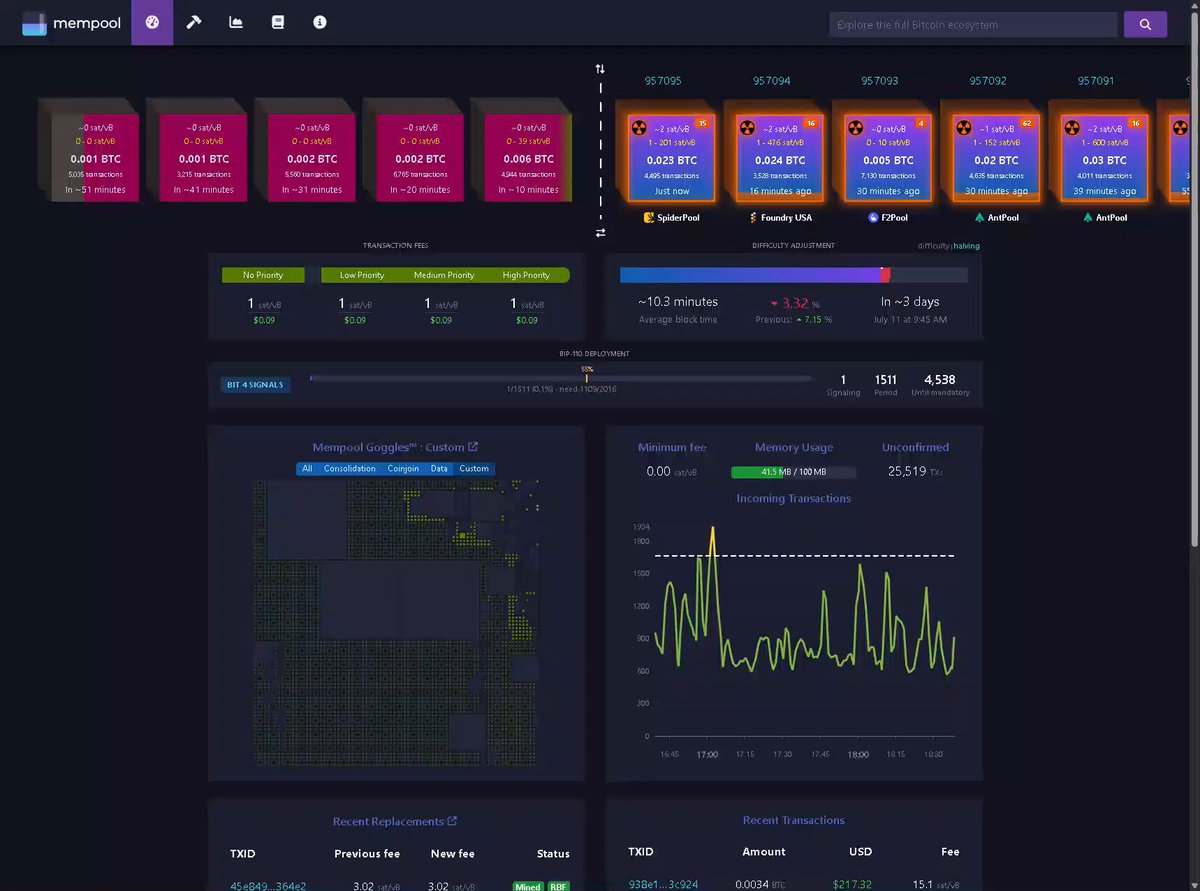1200x891 pixels.
Task: Open the Mining hammer icon
Action: tap(194, 22)
